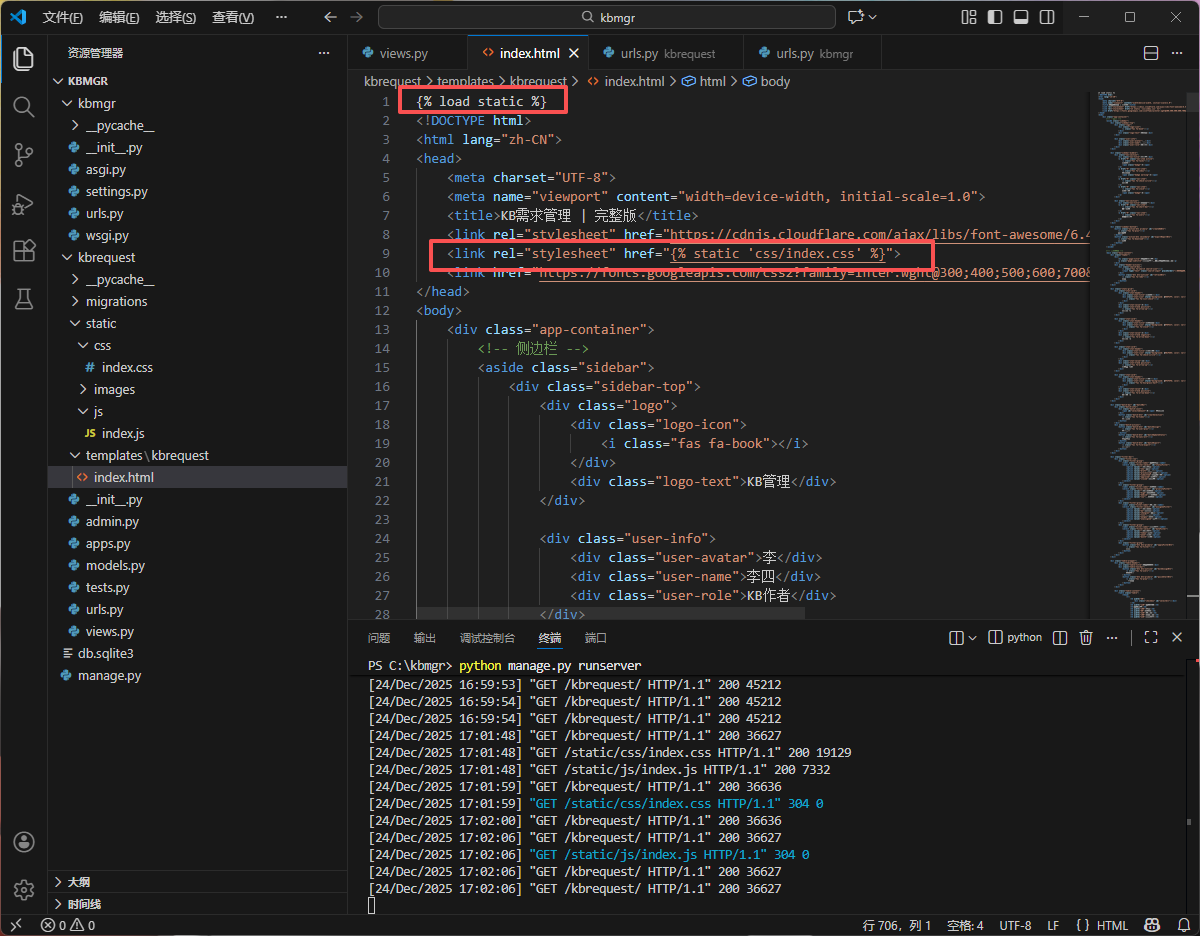Expand the 大纲 outline section
This screenshot has width=1200, height=936.
[78, 882]
